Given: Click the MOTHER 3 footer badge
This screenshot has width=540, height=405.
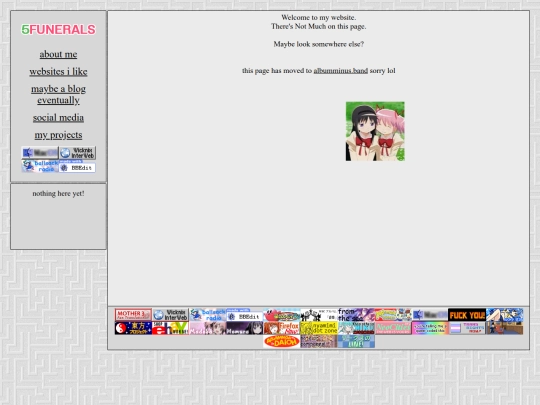Looking at the screenshot, I should (x=133, y=315).
